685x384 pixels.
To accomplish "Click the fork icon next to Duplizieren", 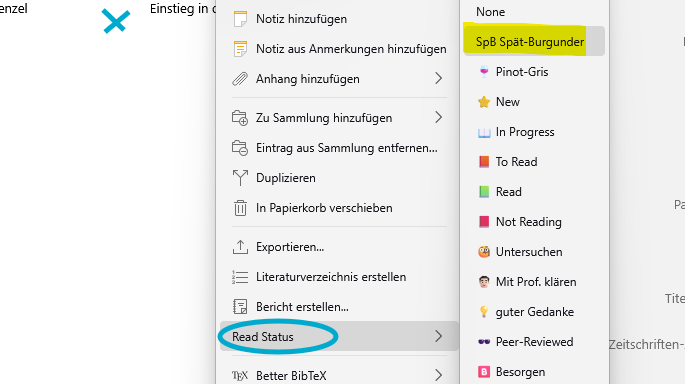I will point(240,178).
